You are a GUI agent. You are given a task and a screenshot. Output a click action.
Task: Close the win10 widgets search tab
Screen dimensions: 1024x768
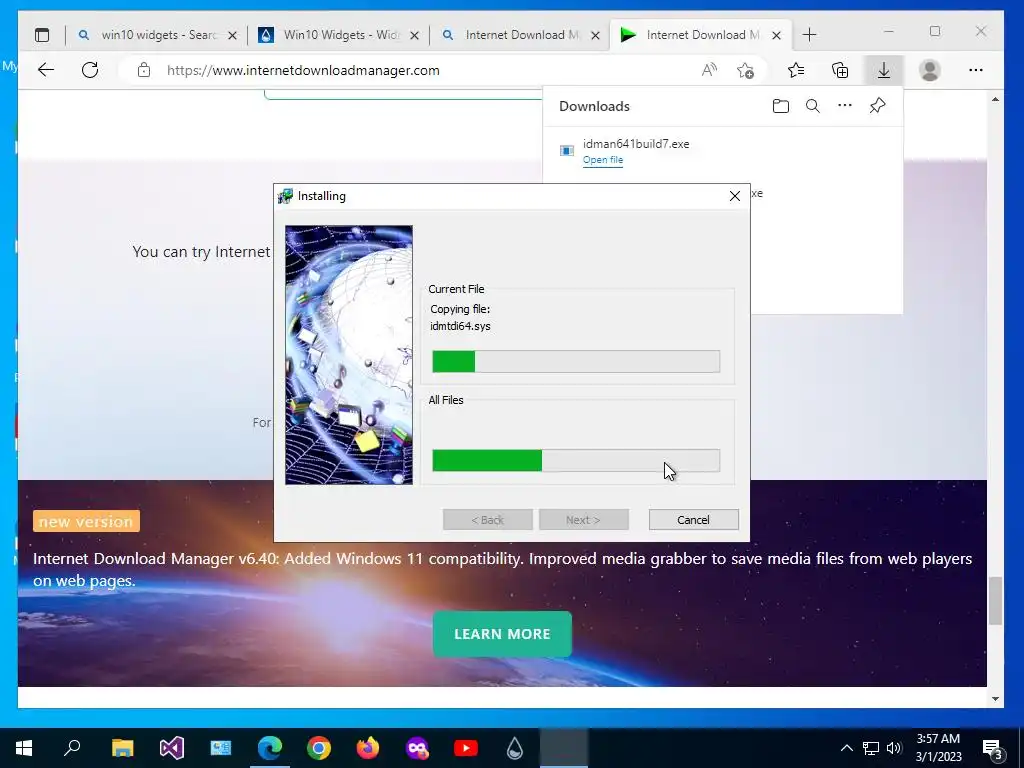232,35
